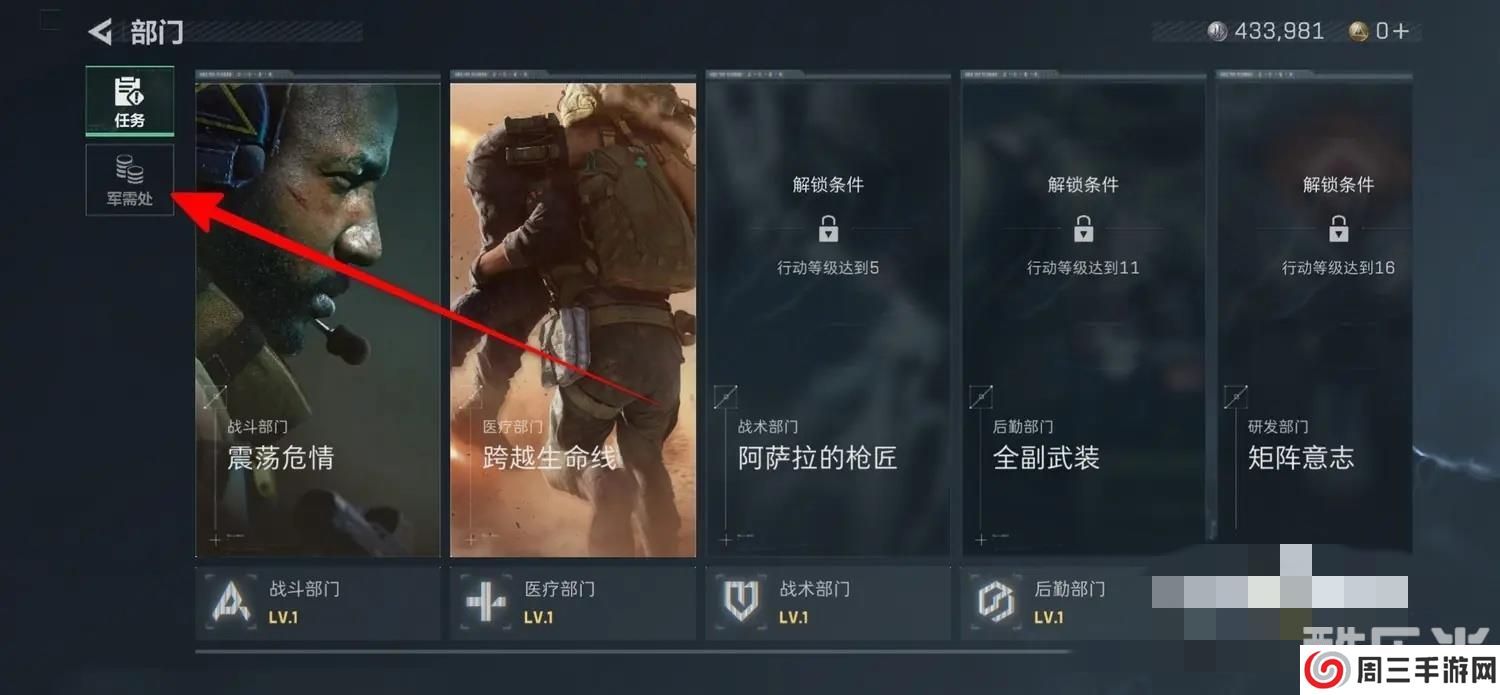Go back using the arrow beside 部门

100,32
